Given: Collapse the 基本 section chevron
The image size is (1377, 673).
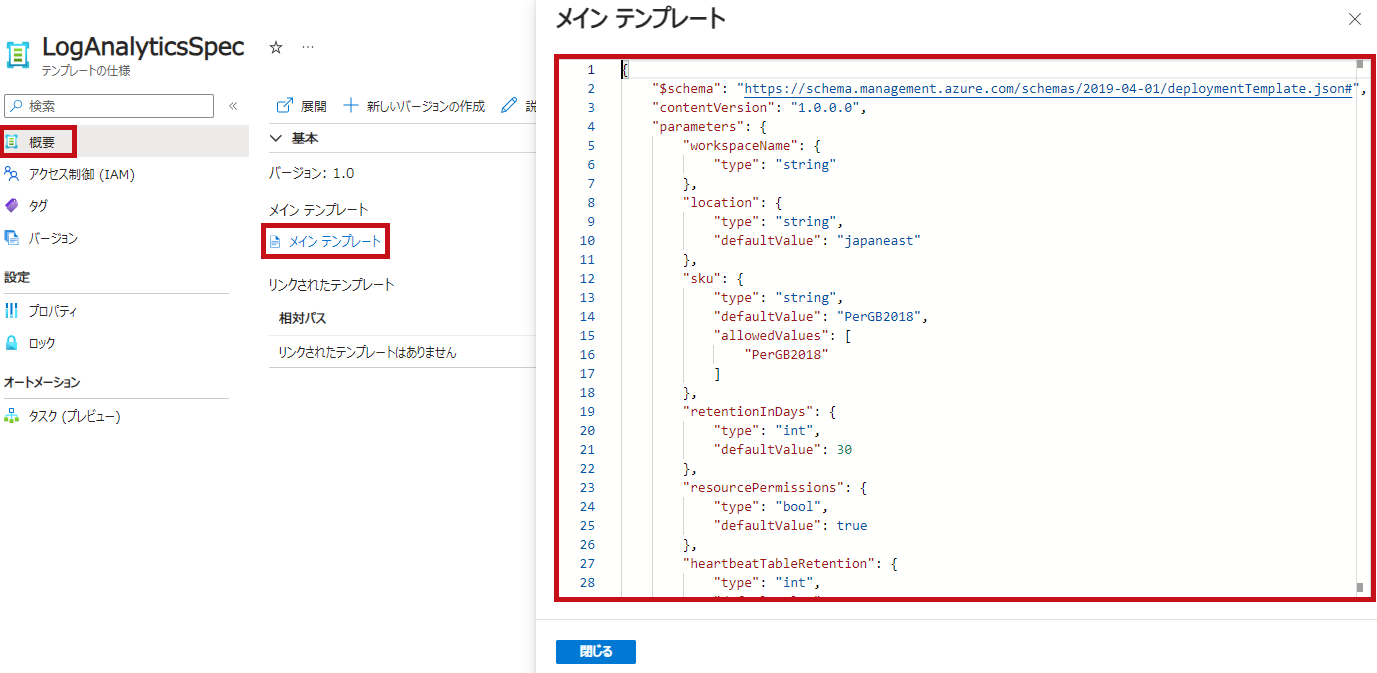Looking at the screenshot, I should (x=277, y=138).
